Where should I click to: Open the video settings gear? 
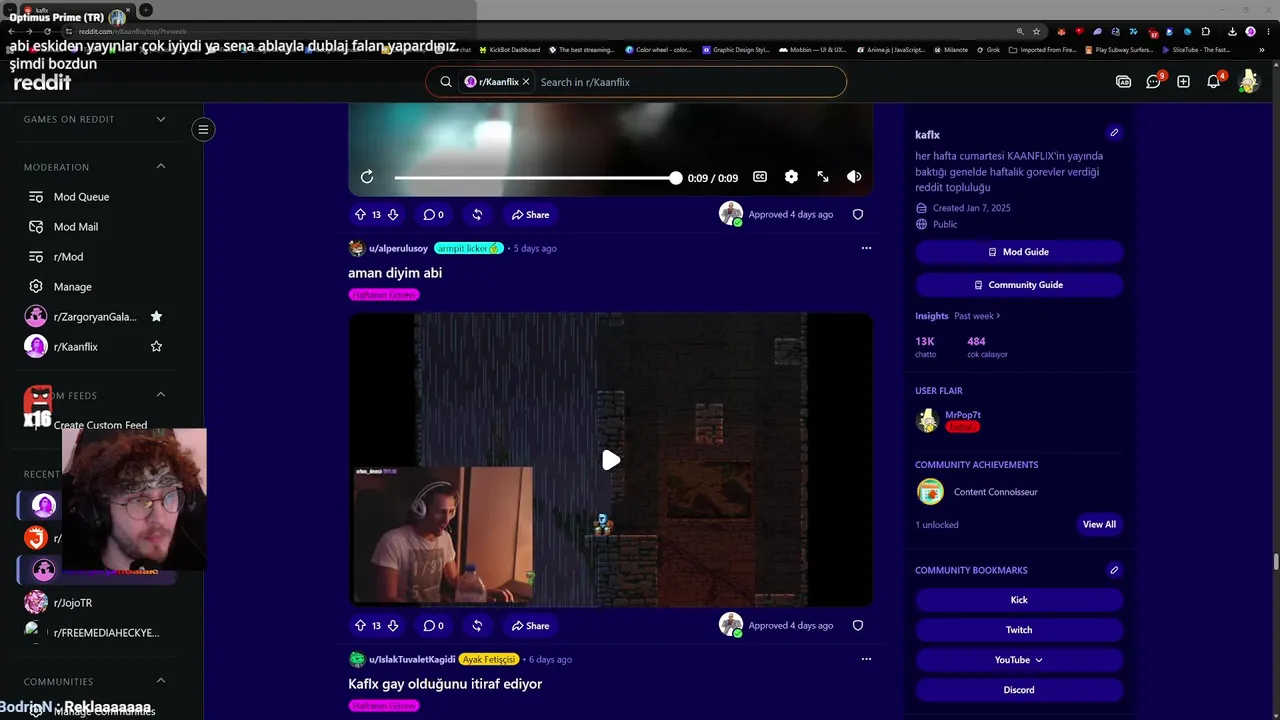(x=791, y=177)
